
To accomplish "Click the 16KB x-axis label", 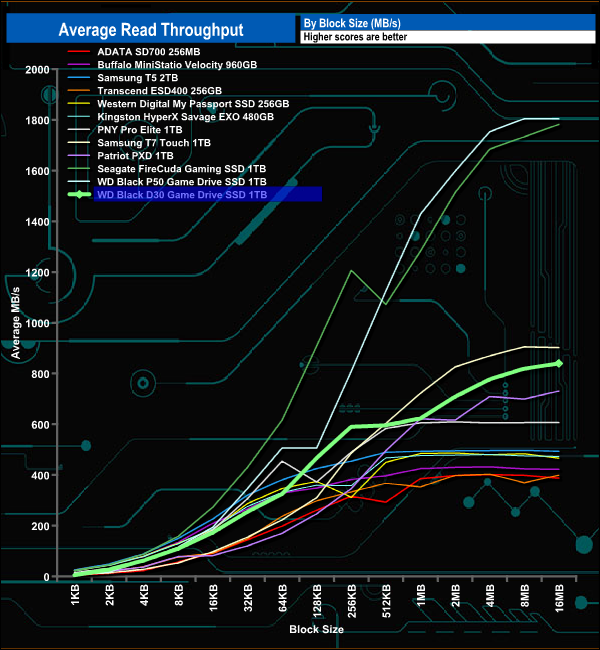I will 214,597.
